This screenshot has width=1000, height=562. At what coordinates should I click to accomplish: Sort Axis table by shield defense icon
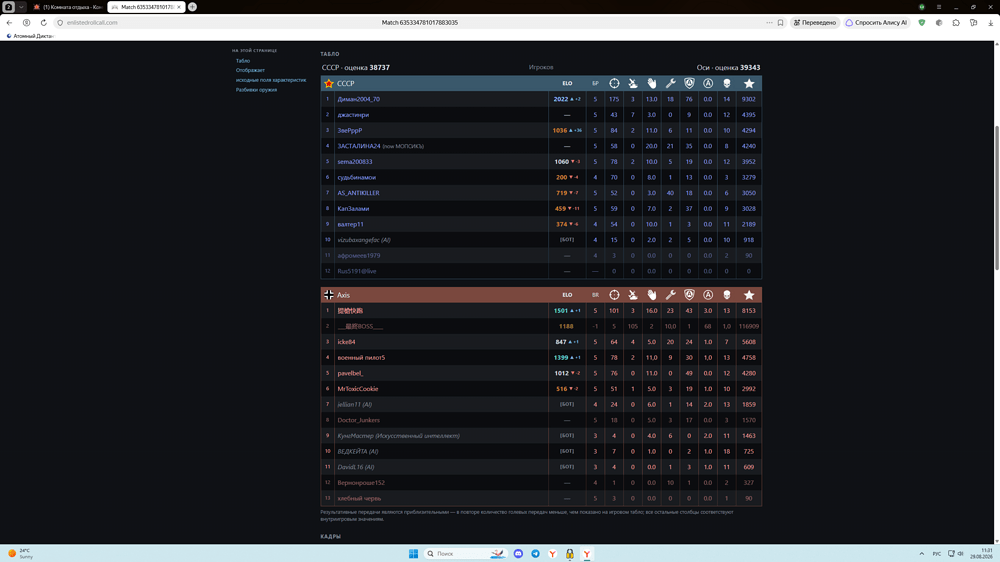[x=689, y=295]
